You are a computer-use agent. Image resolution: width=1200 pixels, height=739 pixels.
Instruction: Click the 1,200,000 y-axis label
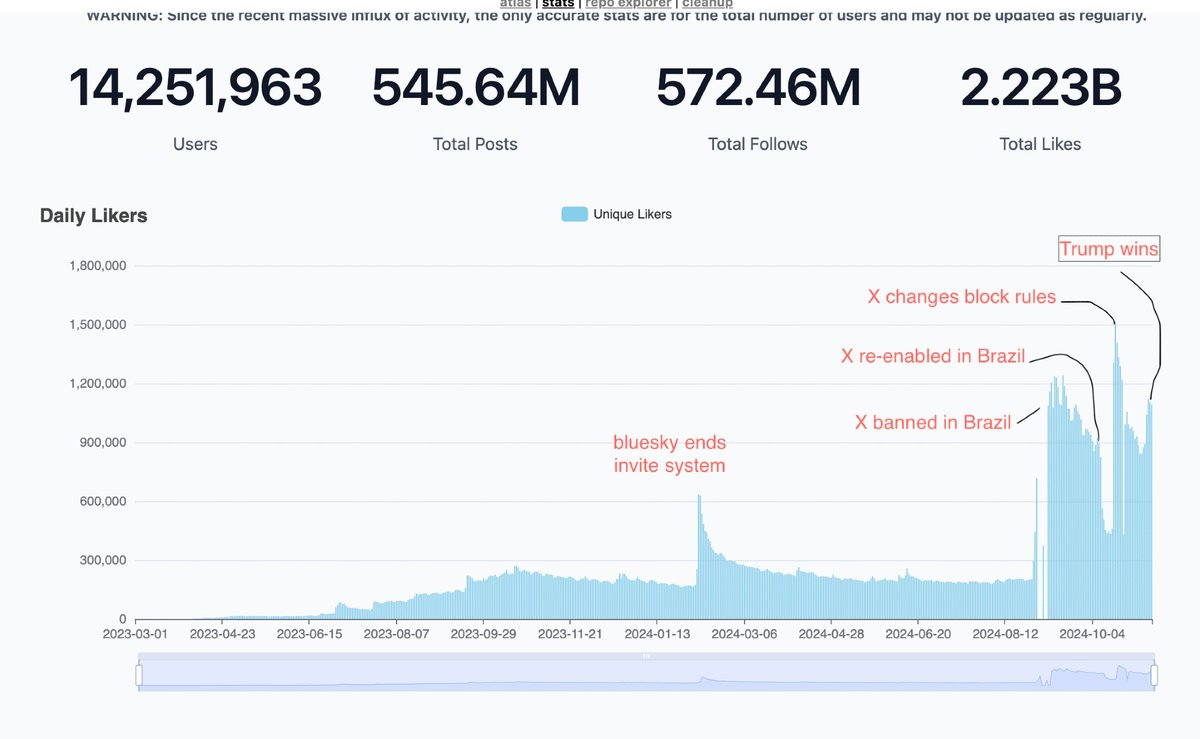(x=97, y=384)
